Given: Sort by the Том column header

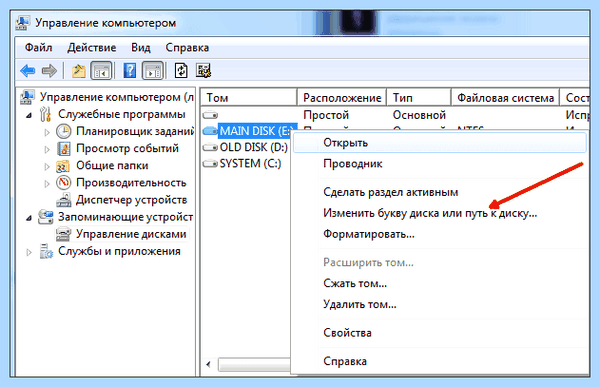Looking at the screenshot, I should click(x=249, y=98).
